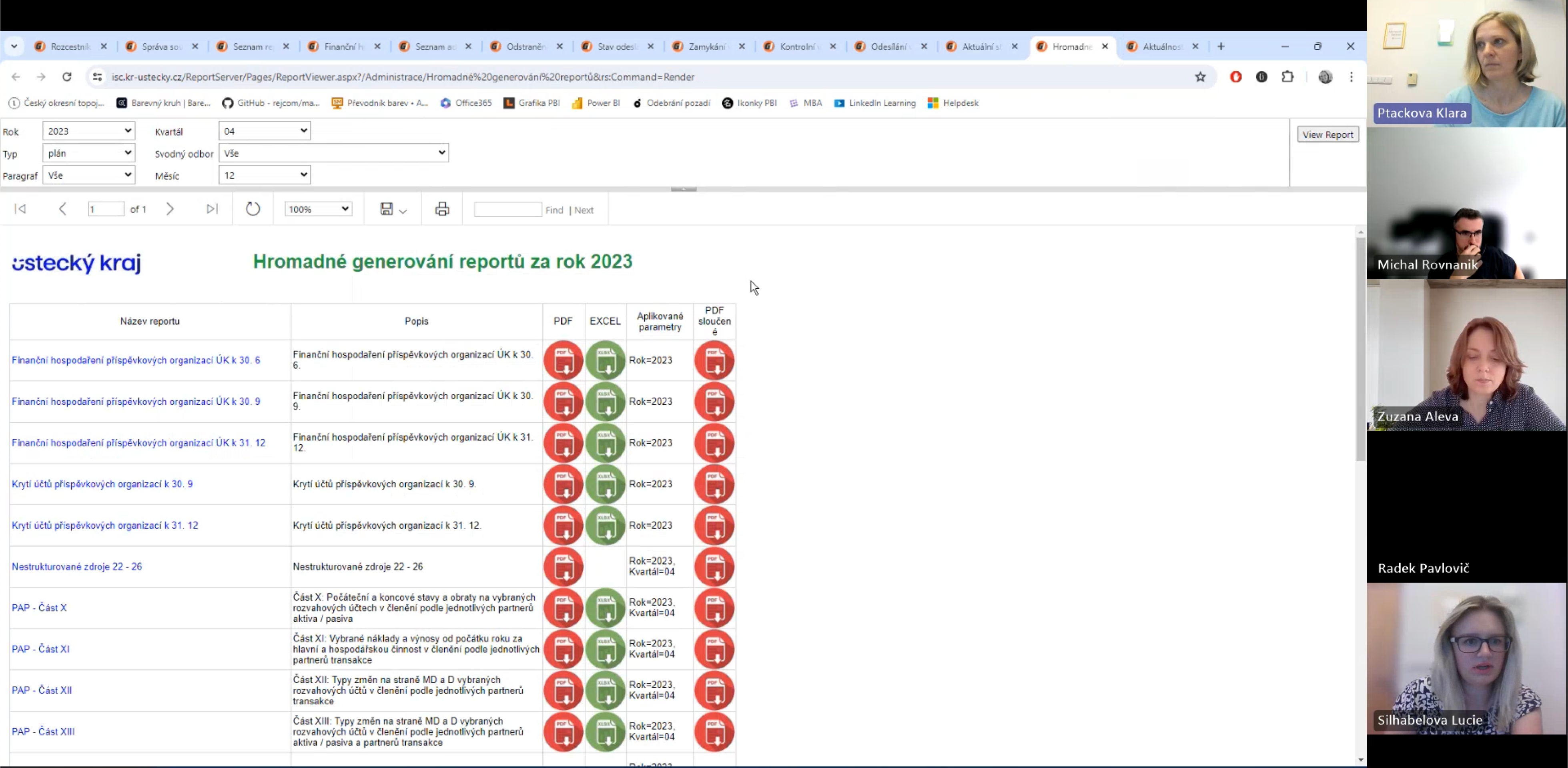Open the Power BI bookmark
This screenshot has width=1568, height=768.
pos(596,103)
